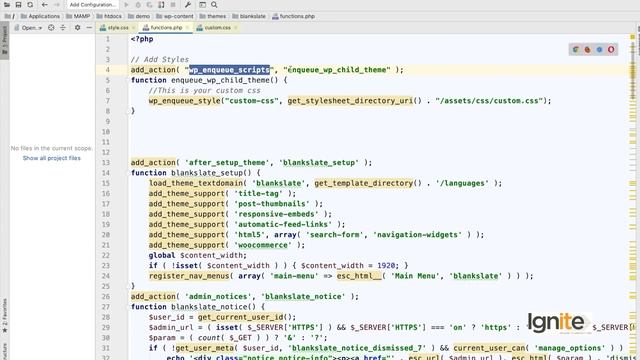This screenshot has height=360, width=640.
Task: Open file or project via the folder icon
Action: pyautogui.click(x=7, y=5)
